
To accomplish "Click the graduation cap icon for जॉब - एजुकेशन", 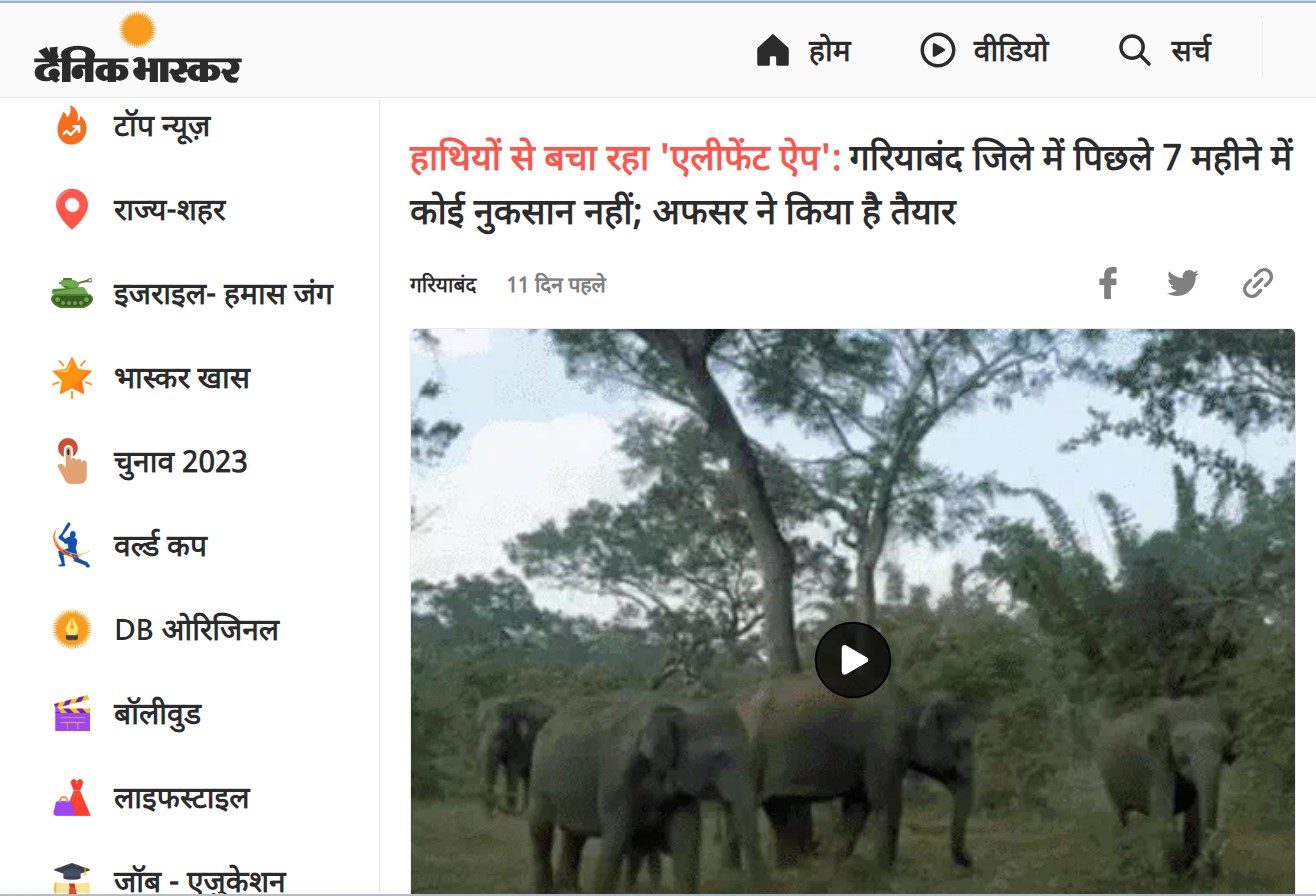I will tap(71, 878).
